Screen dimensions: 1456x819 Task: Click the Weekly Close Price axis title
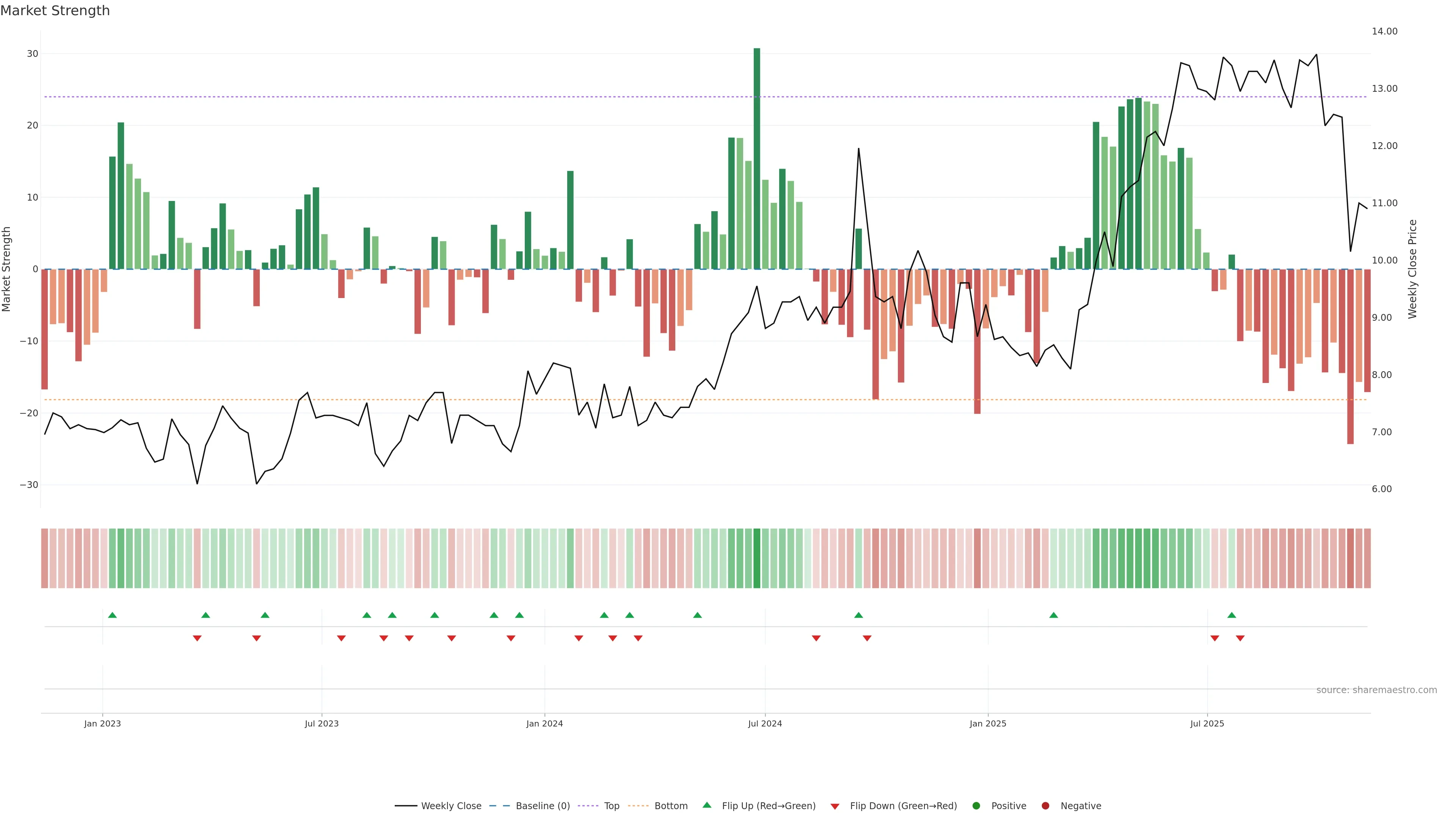tap(1412, 269)
